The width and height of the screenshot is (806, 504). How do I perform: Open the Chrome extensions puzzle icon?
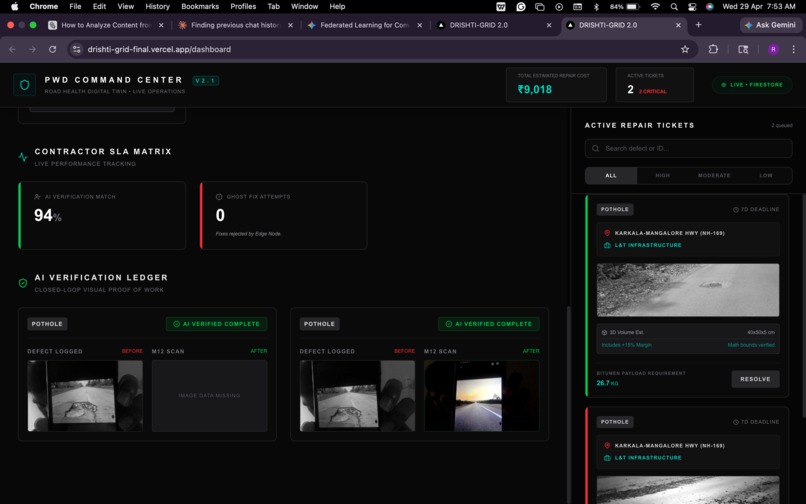tap(713, 49)
